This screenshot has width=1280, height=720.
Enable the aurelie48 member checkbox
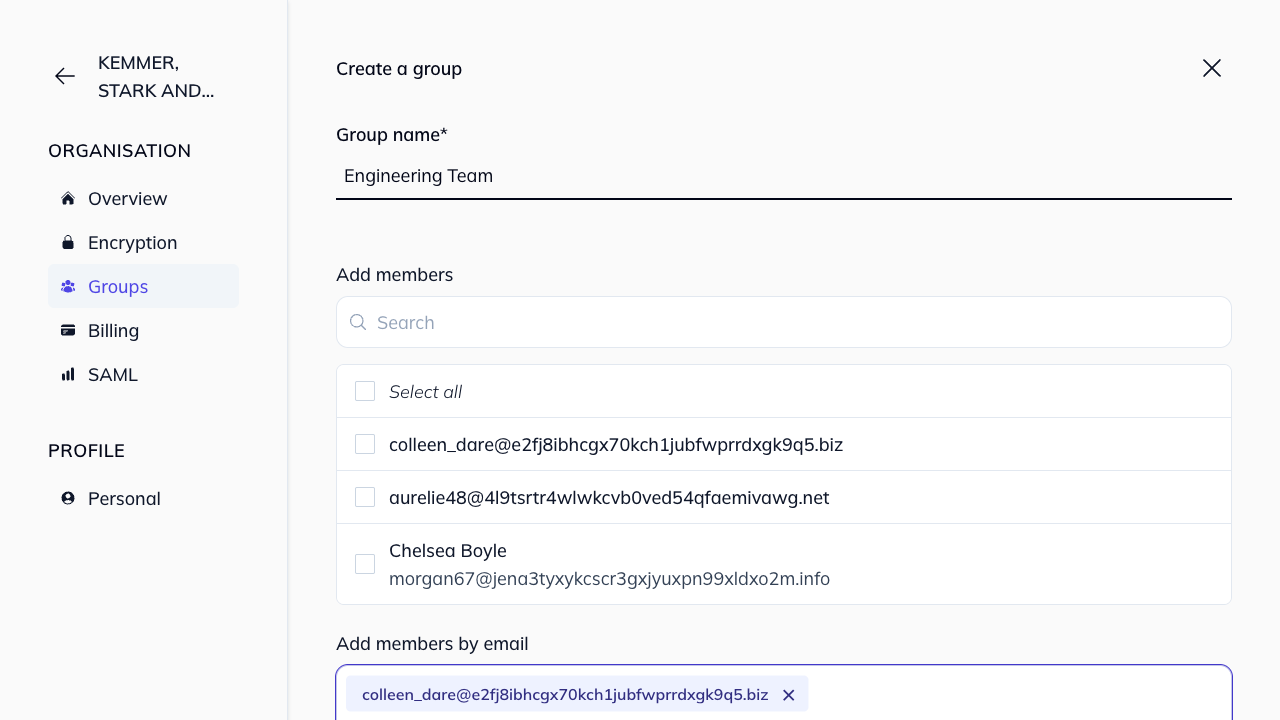[x=365, y=497]
